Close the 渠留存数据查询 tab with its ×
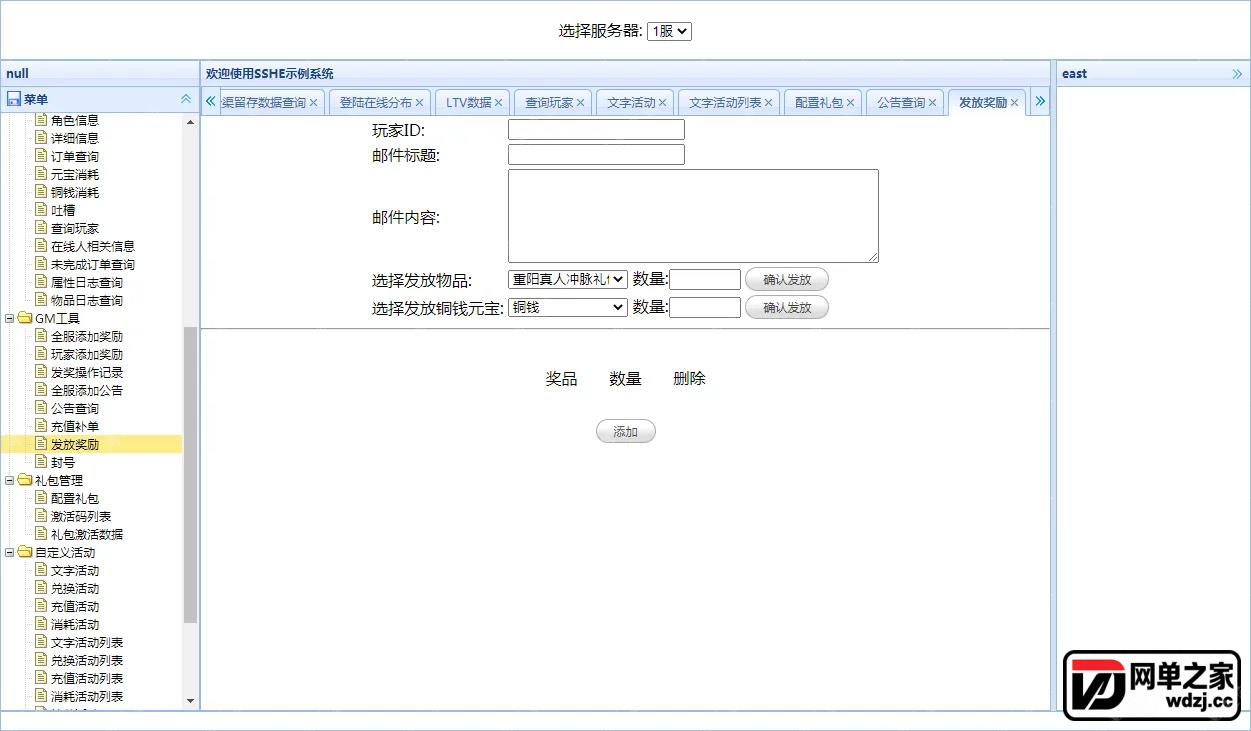1251x731 pixels. click(x=313, y=103)
